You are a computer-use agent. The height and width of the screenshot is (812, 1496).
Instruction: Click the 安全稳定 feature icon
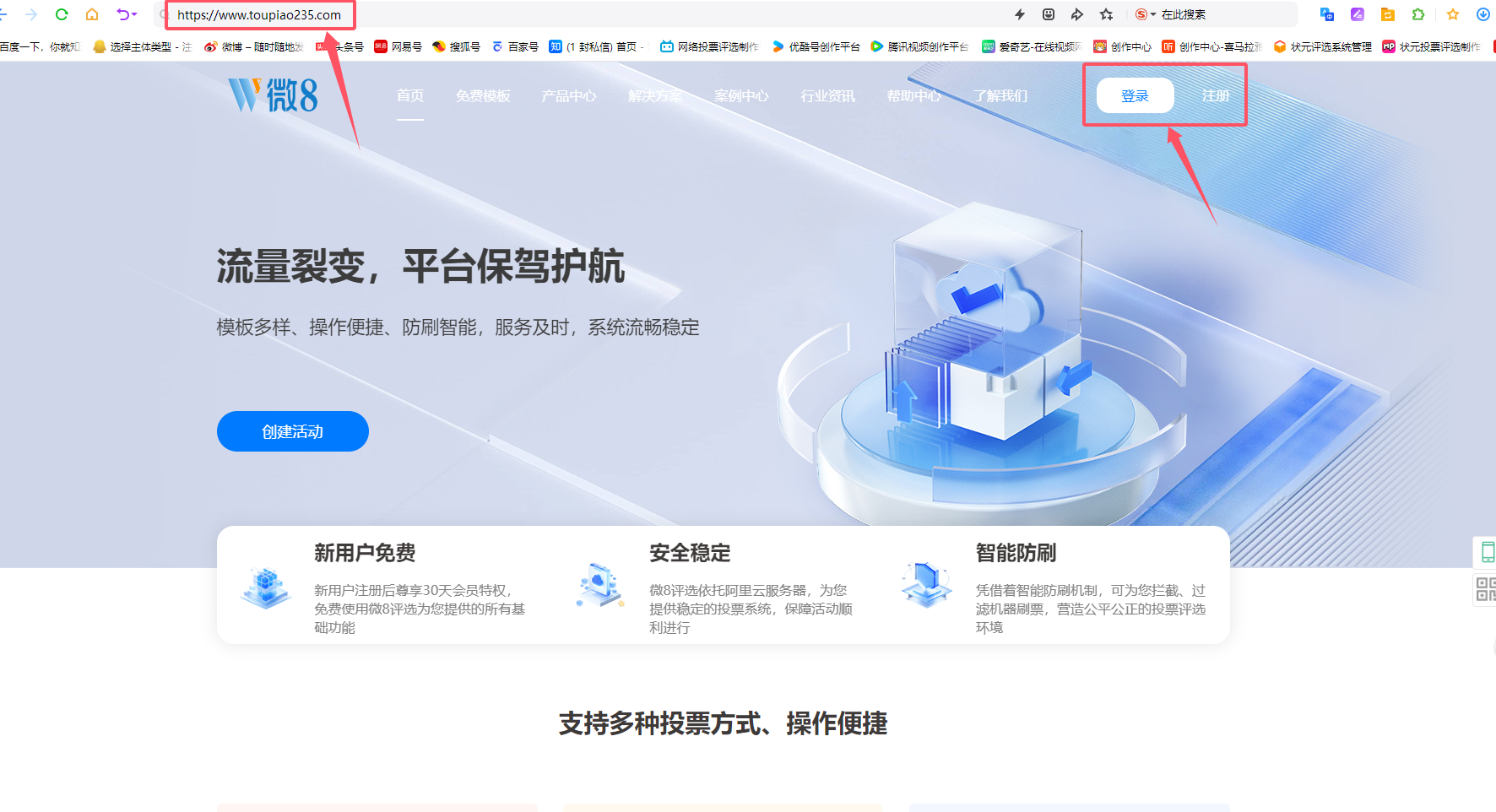coord(600,585)
